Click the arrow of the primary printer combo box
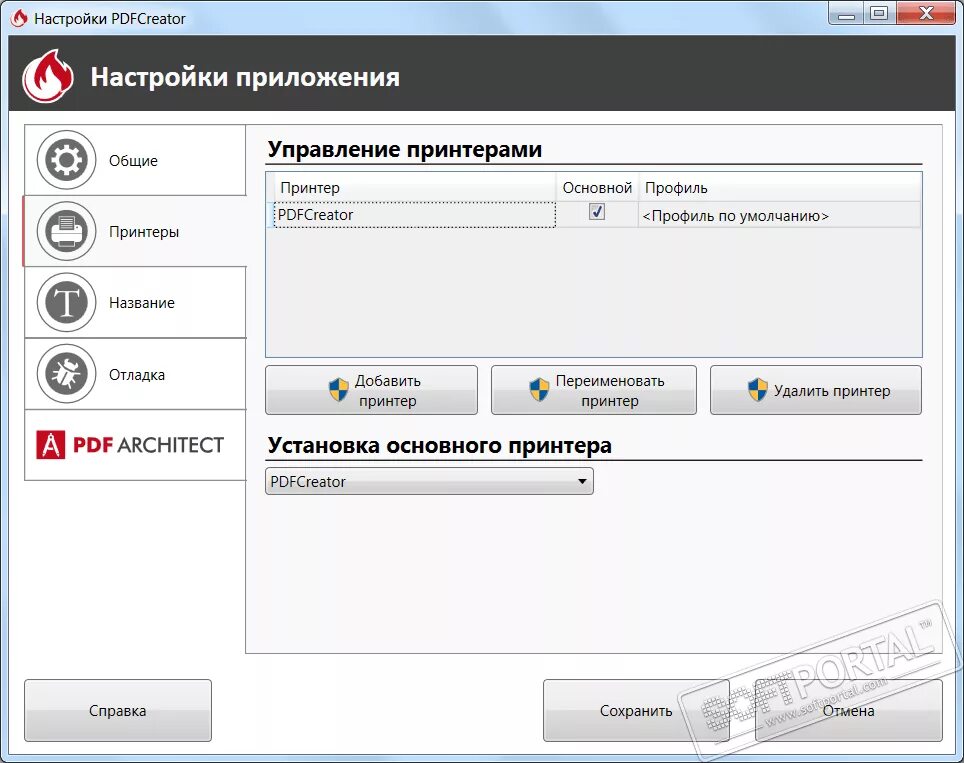The width and height of the screenshot is (964, 763). pyautogui.click(x=582, y=481)
